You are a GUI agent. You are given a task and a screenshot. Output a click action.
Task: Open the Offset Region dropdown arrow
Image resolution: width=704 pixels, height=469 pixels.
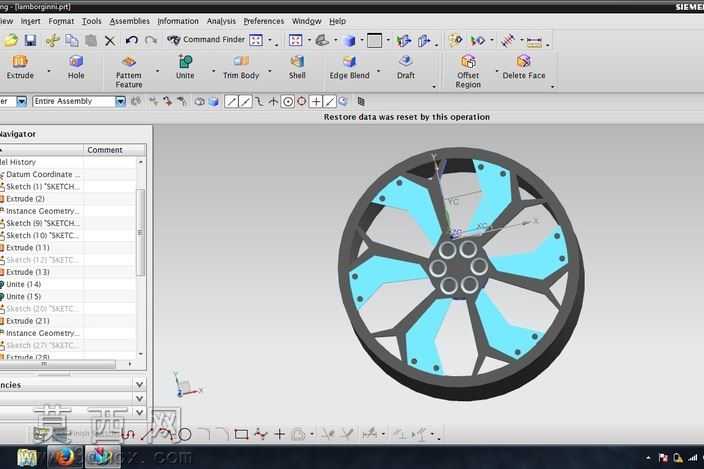(497, 71)
